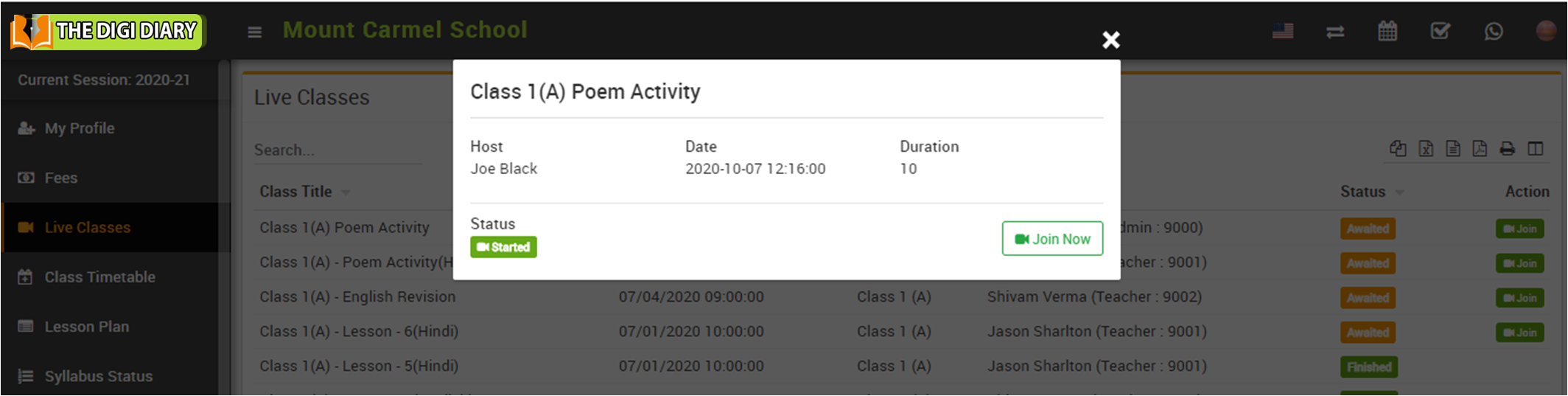Print the live classes table
Screen dimensions: 1568x396
click(x=1508, y=149)
